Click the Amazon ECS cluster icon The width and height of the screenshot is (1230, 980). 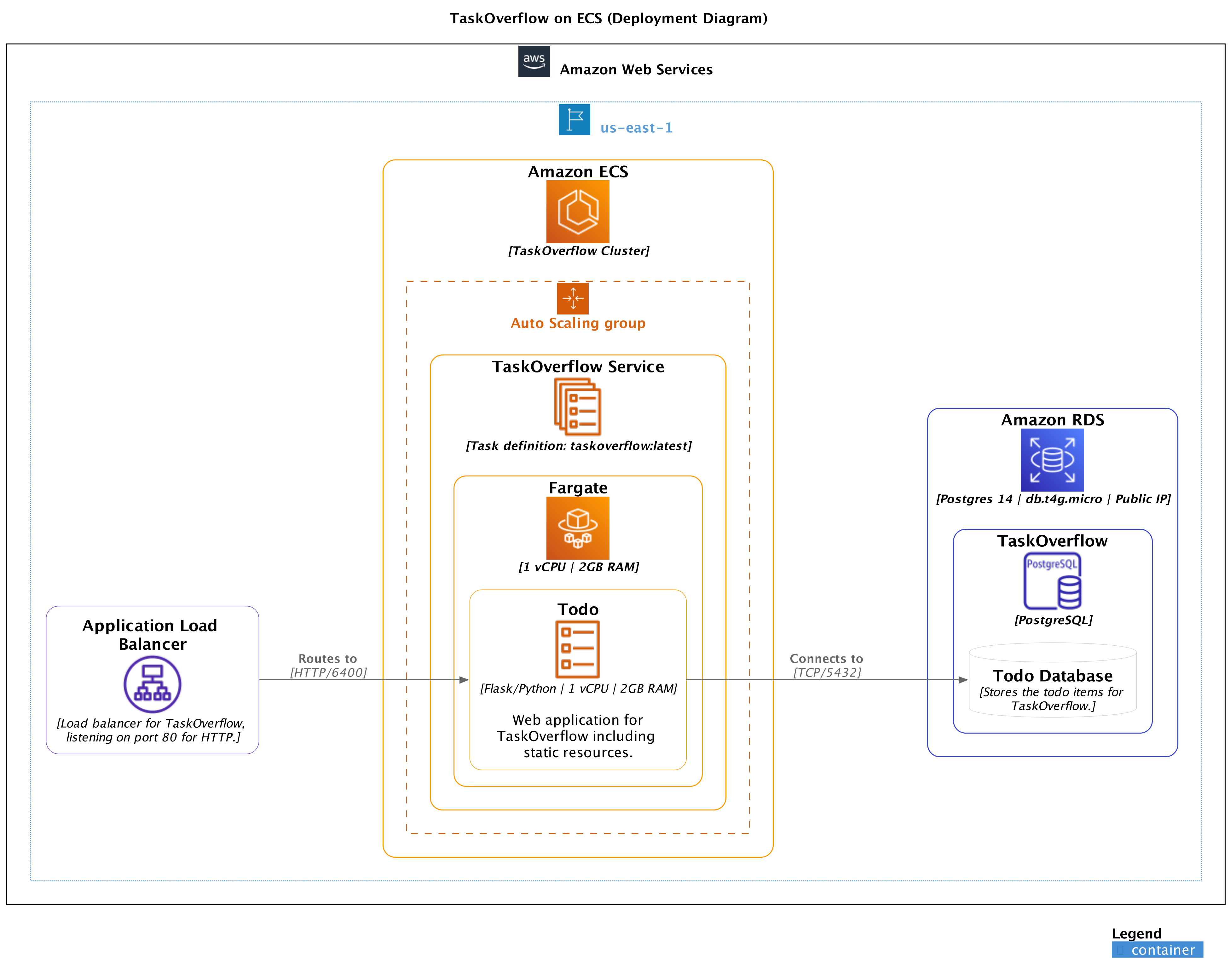pos(577,212)
